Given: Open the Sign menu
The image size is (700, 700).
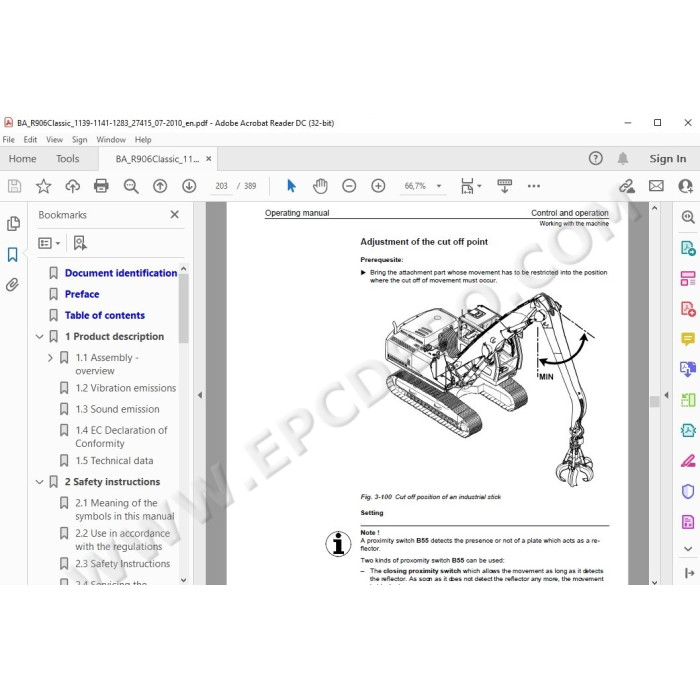Looking at the screenshot, I should (79, 140).
